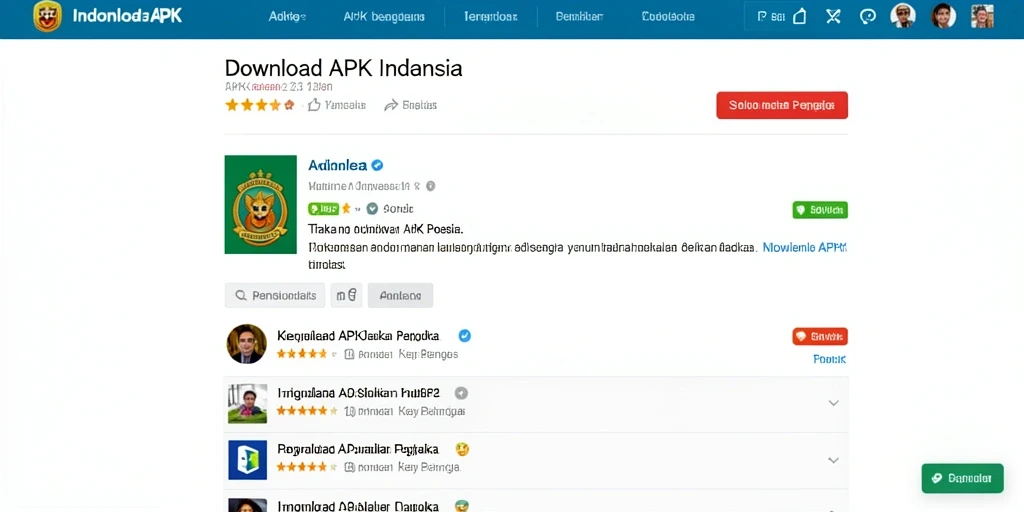Click the mascot logo in the header
The height and width of the screenshot is (512, 1024).
tap(48, 16)
